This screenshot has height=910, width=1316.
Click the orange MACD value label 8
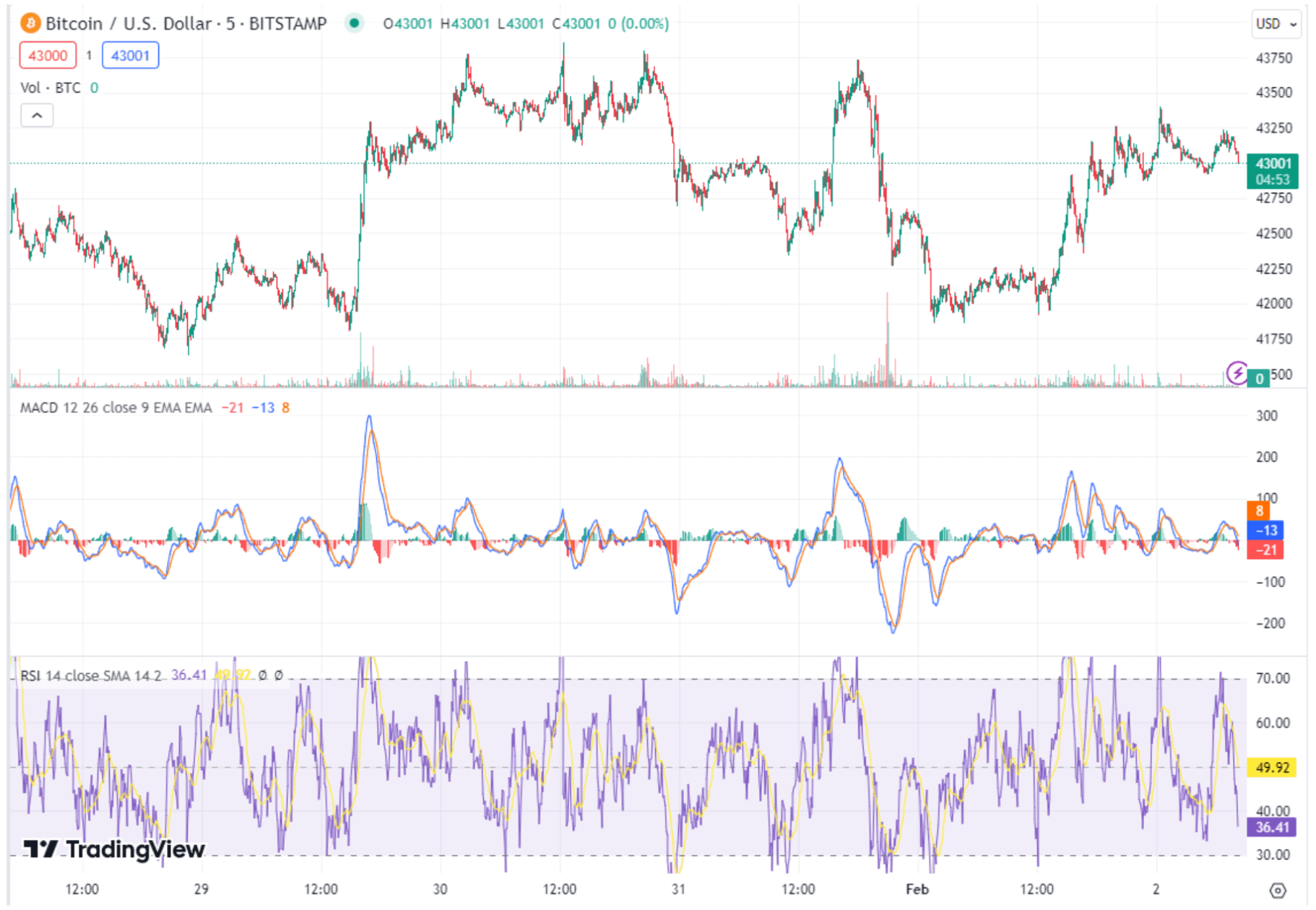coord(1259,511)
